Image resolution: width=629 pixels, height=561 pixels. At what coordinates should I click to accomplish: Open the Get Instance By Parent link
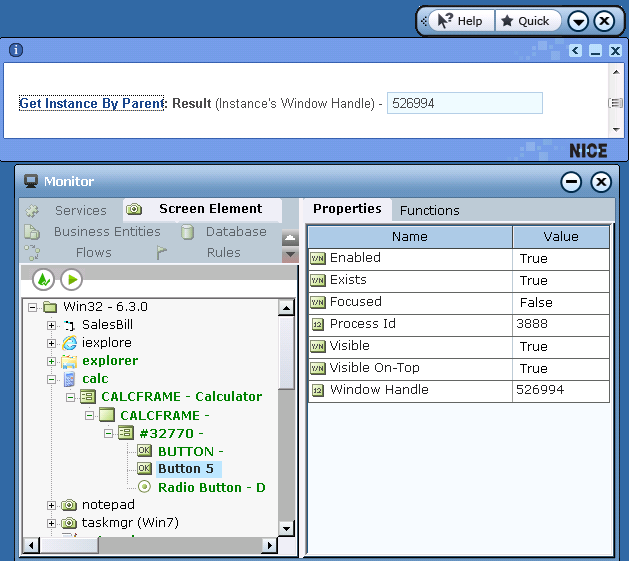tap(91, 103)
